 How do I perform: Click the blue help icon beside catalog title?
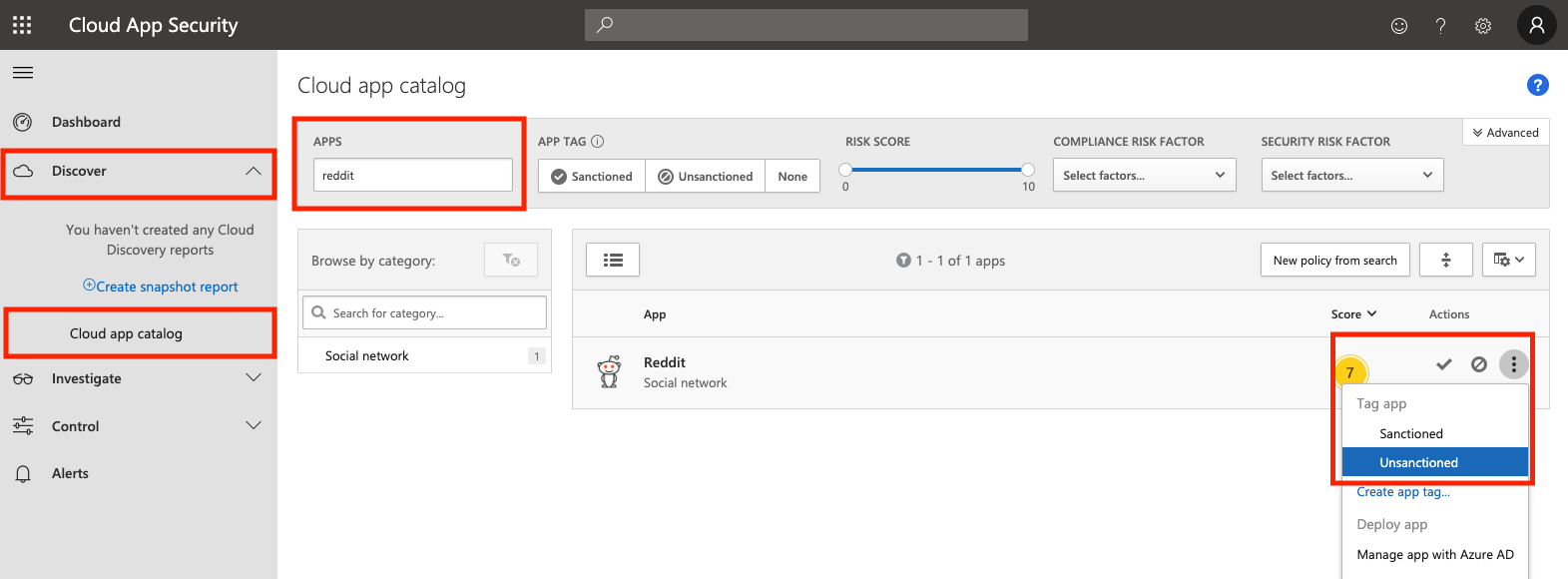[1537, 86]
